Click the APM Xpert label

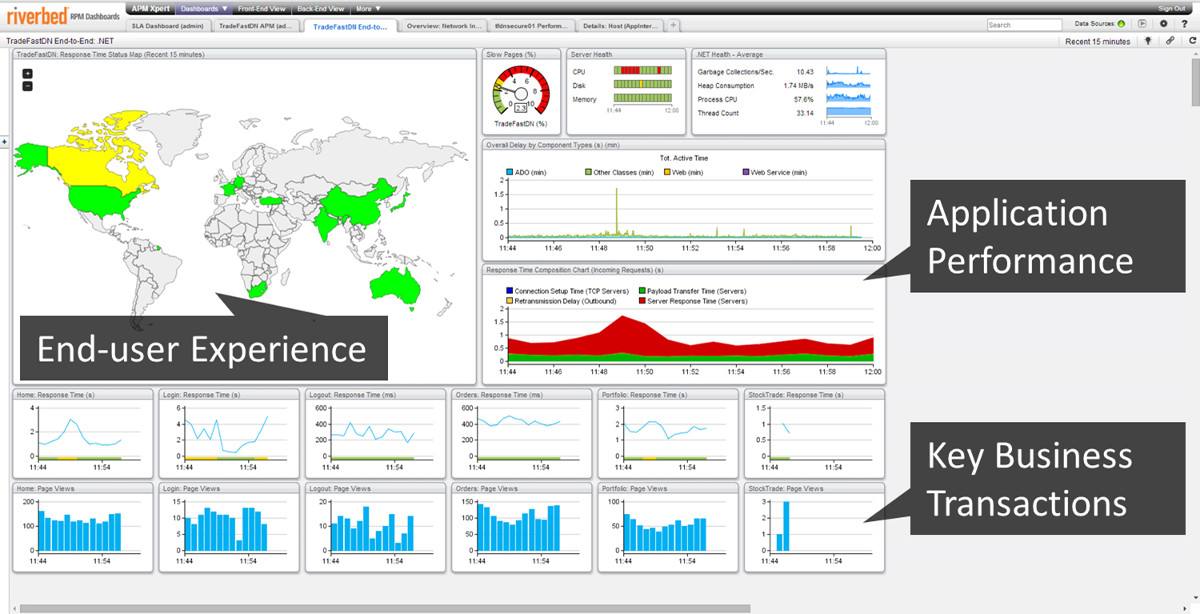click(x=151, y=8)
